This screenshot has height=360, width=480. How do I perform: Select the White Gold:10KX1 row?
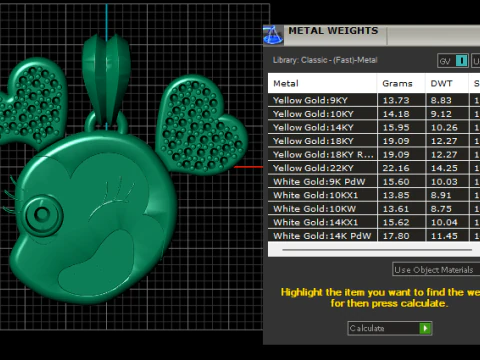coord(374,195)
